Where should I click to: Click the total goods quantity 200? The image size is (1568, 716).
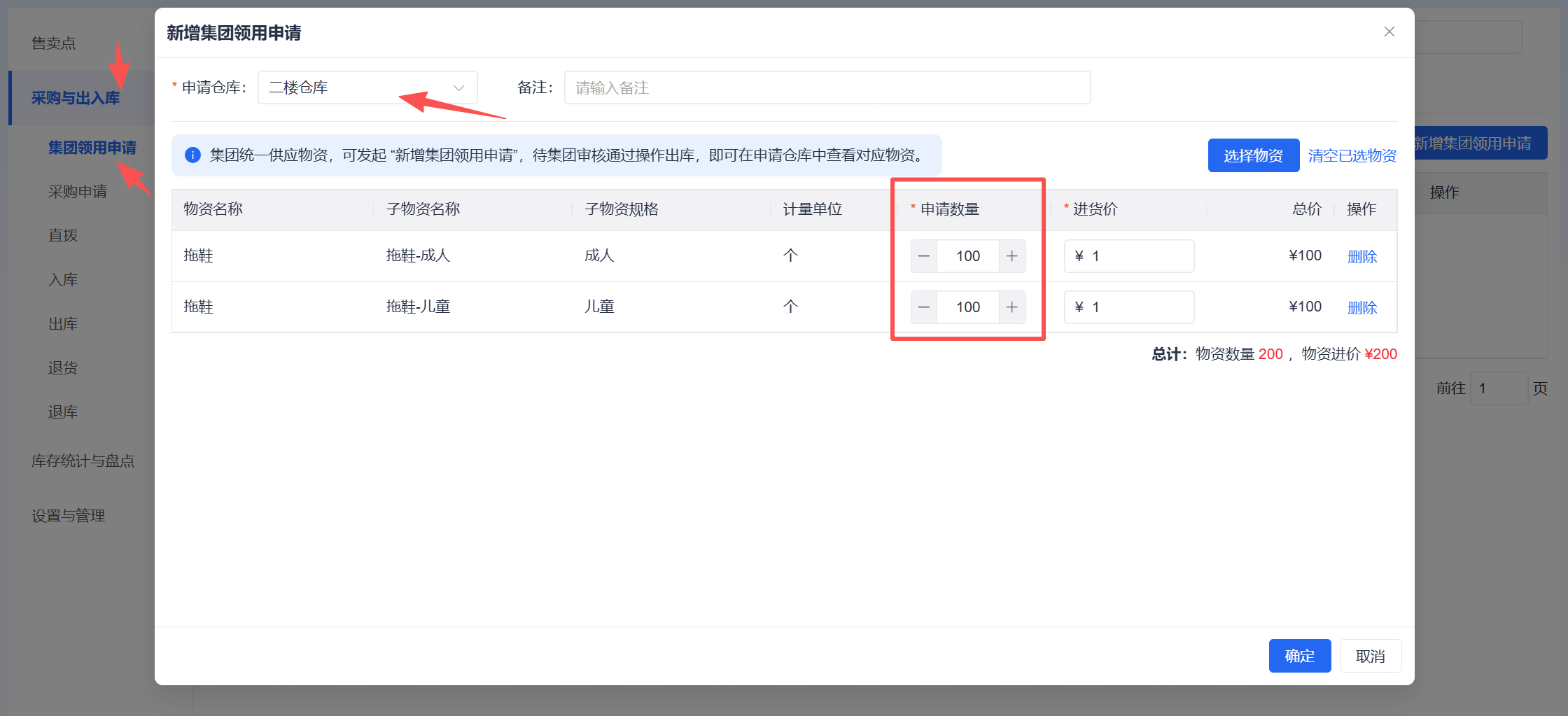tap(1270, 354)
